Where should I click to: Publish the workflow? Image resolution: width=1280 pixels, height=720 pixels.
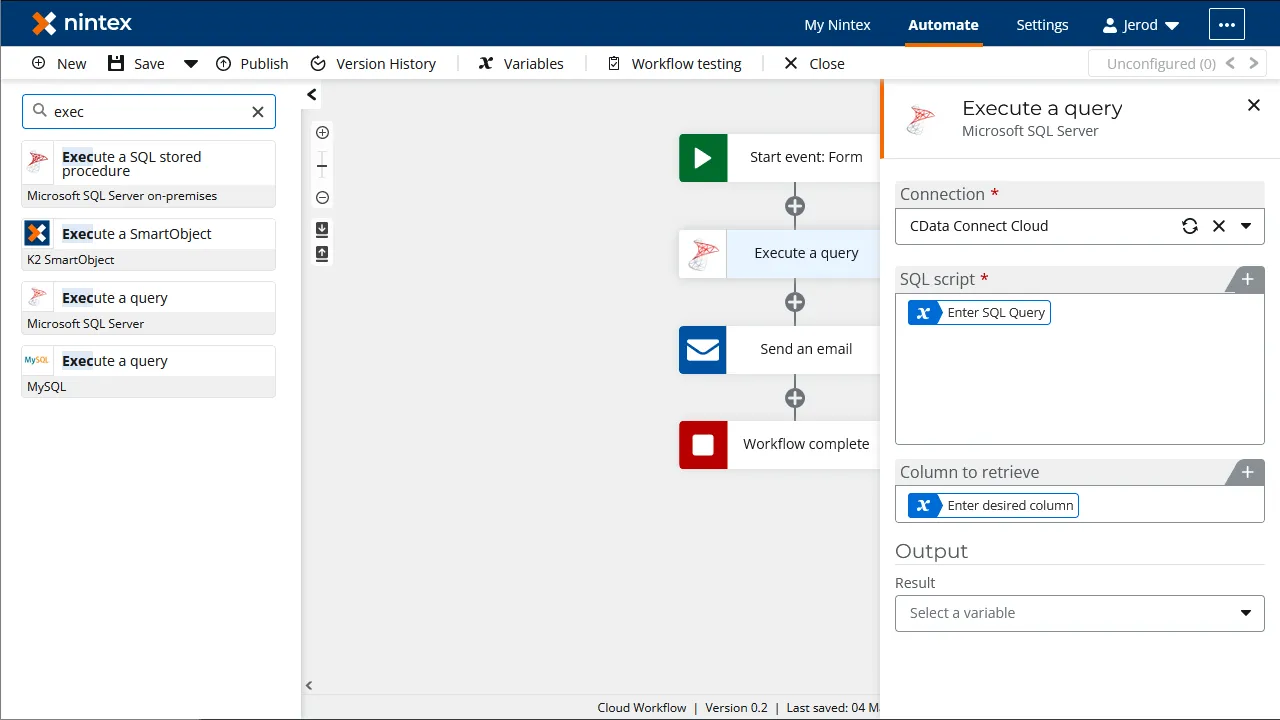coord(252,63)
